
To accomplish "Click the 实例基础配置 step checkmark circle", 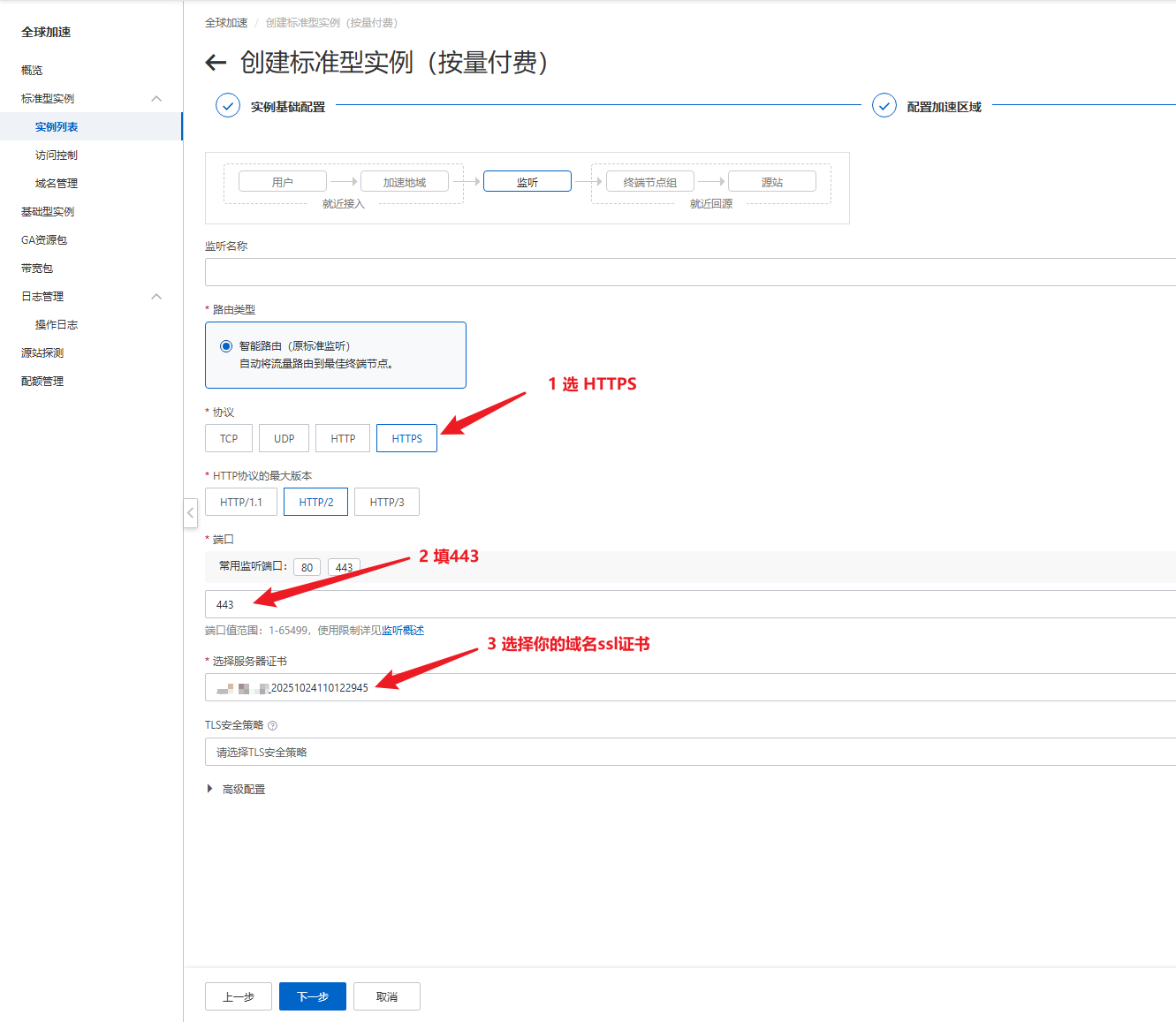I will coord(228,106).
